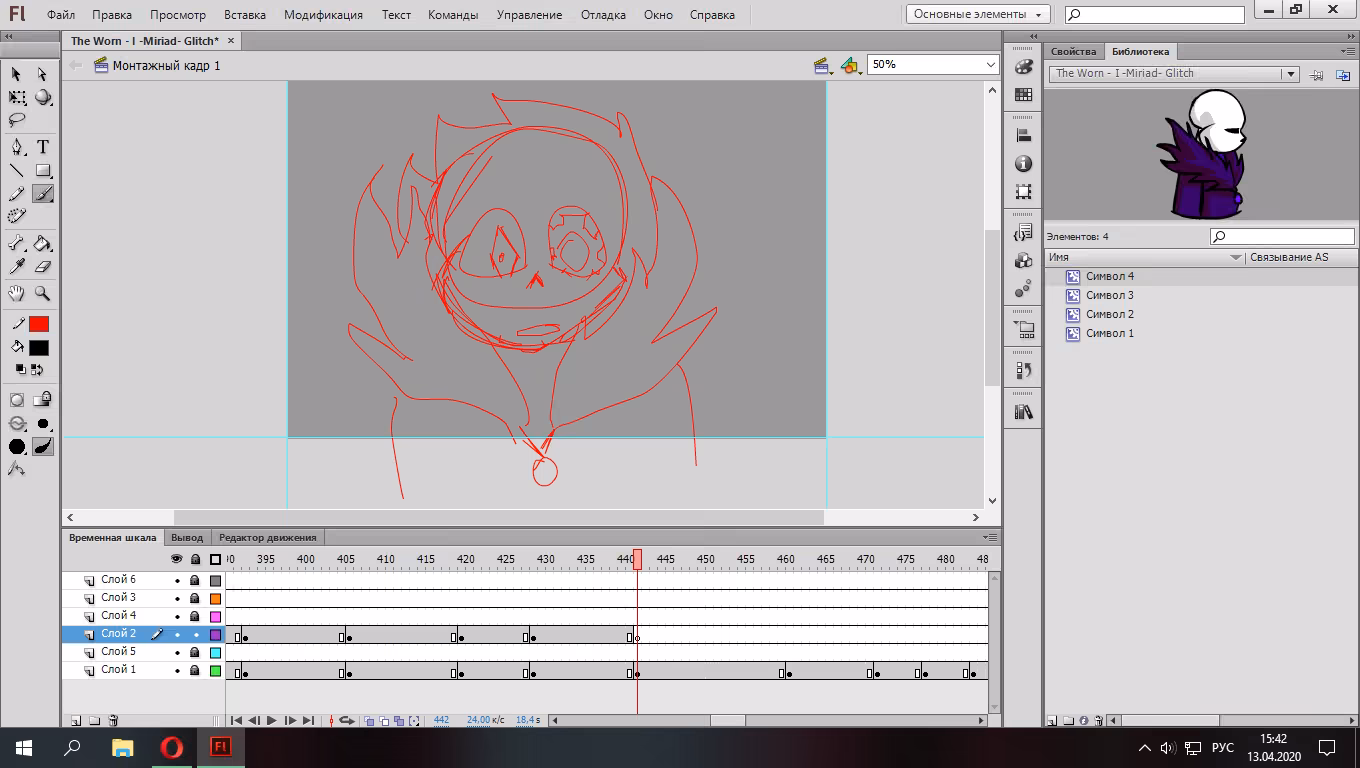Toggle visibility dot for Слой 6

pos(178,580)
